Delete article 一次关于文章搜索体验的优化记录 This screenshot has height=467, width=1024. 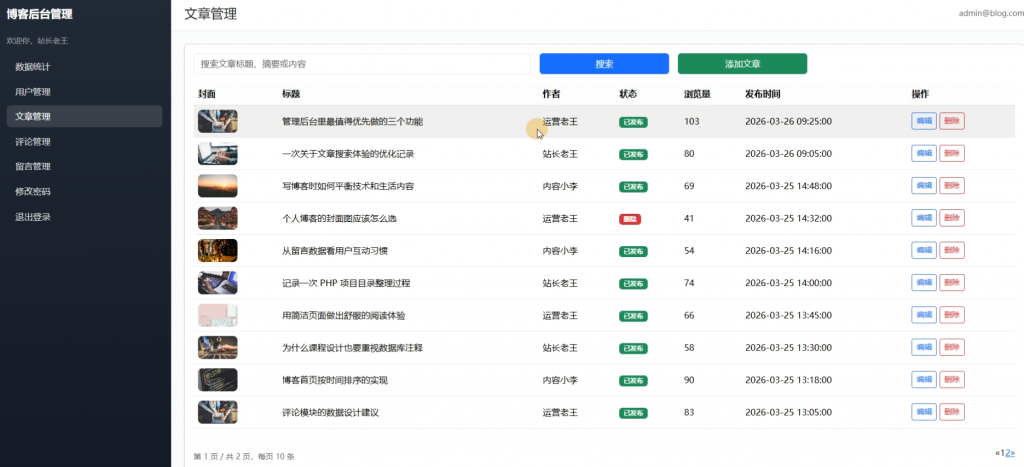click(952, 153)
